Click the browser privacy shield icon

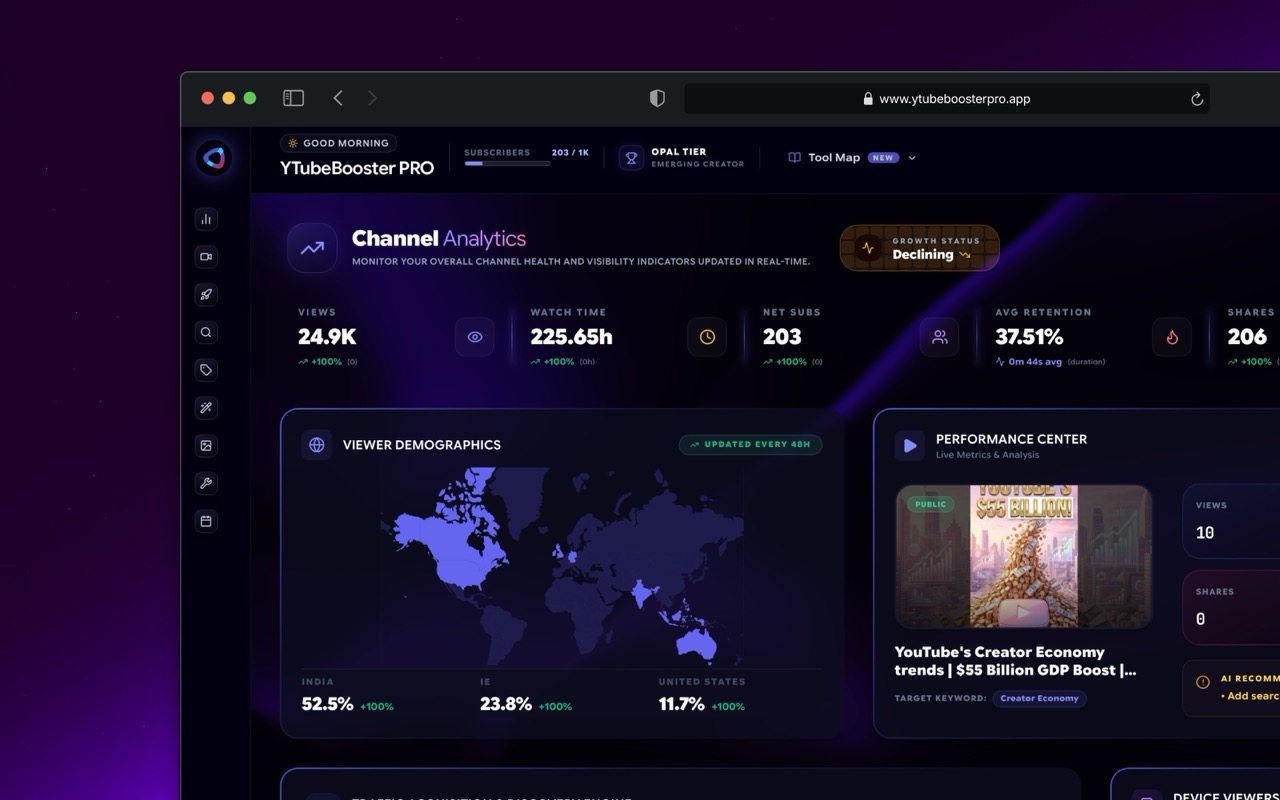657,98
